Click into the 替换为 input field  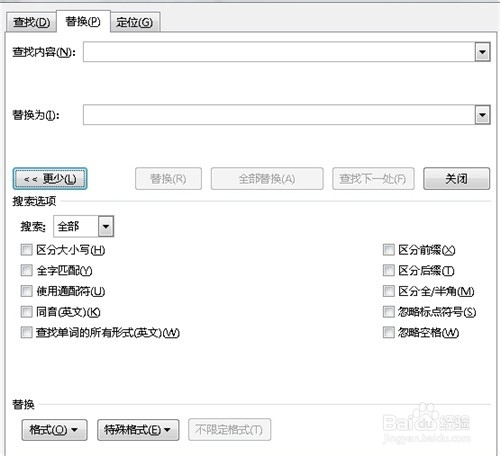[279, 115]
